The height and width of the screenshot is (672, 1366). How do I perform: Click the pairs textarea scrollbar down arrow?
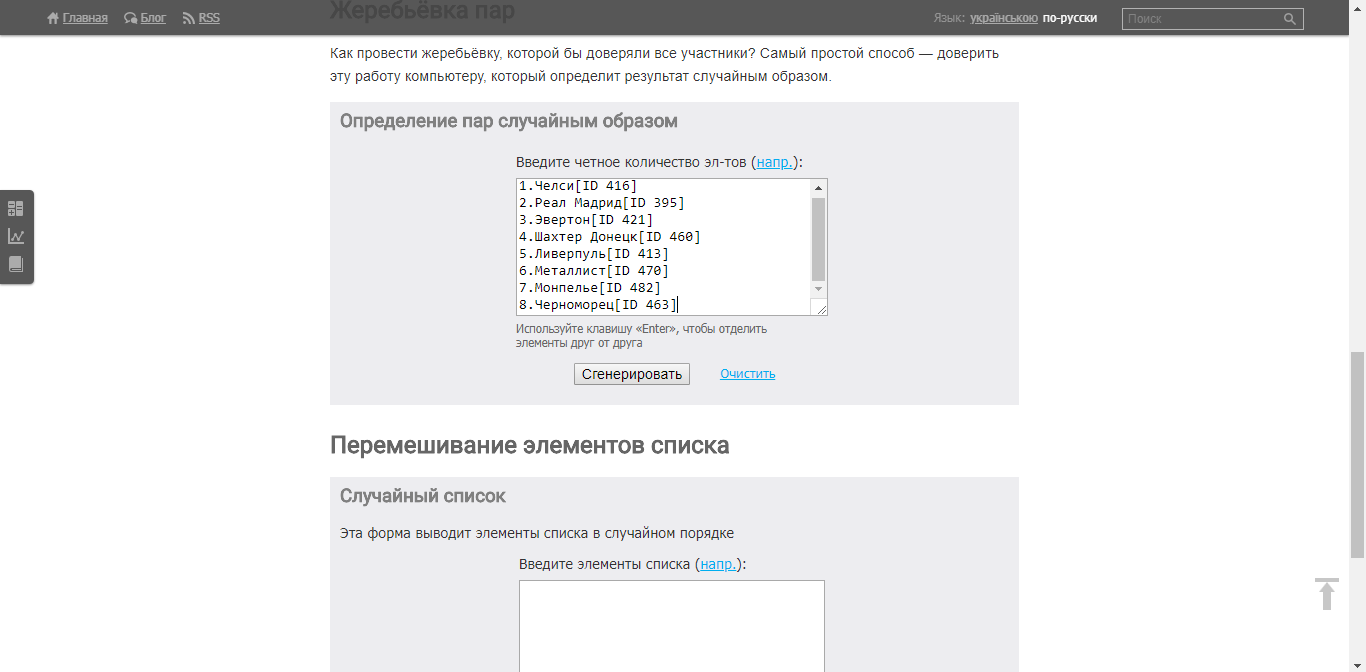[819, 289]
